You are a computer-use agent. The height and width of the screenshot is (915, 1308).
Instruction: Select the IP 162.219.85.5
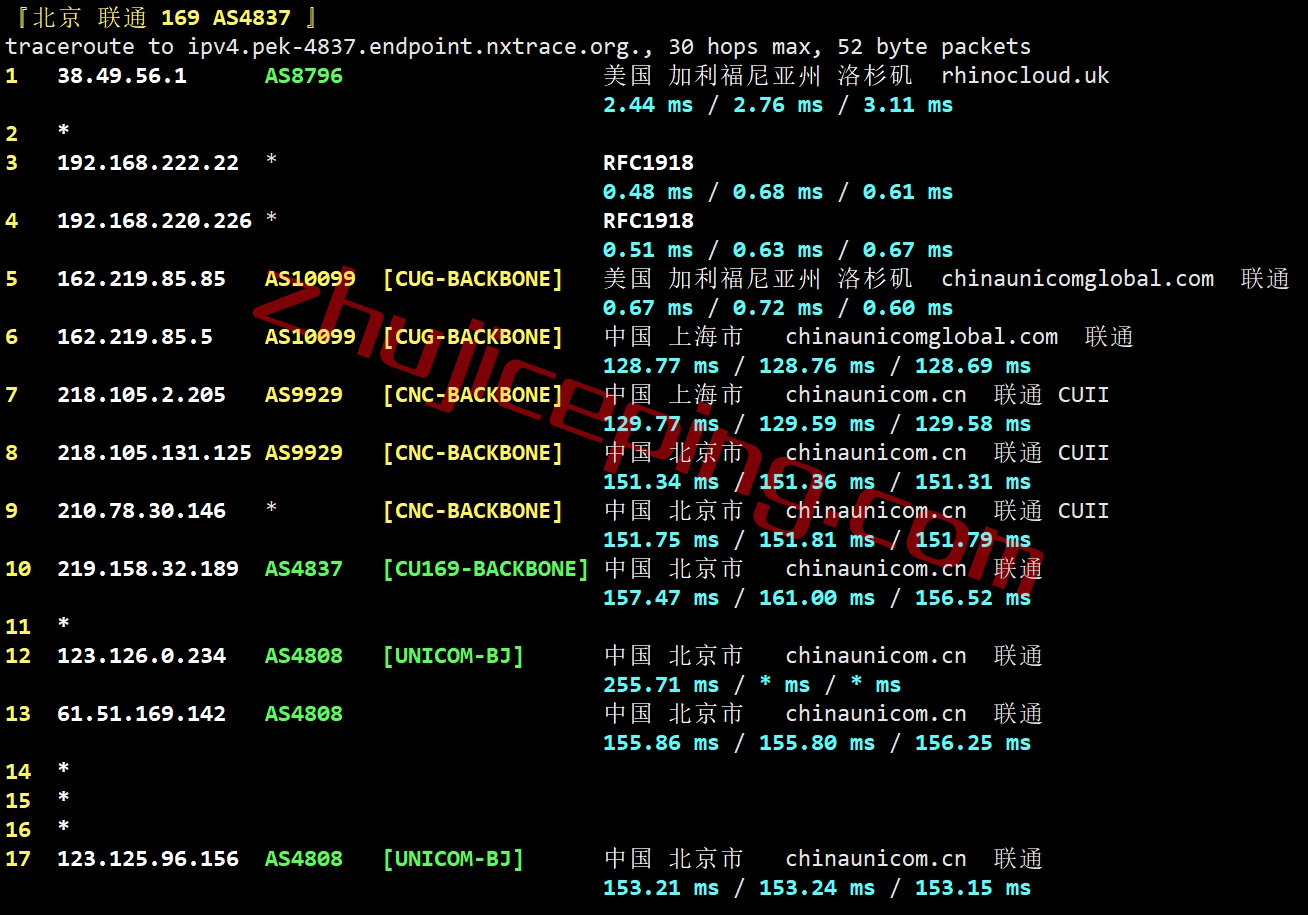[135, 337]
